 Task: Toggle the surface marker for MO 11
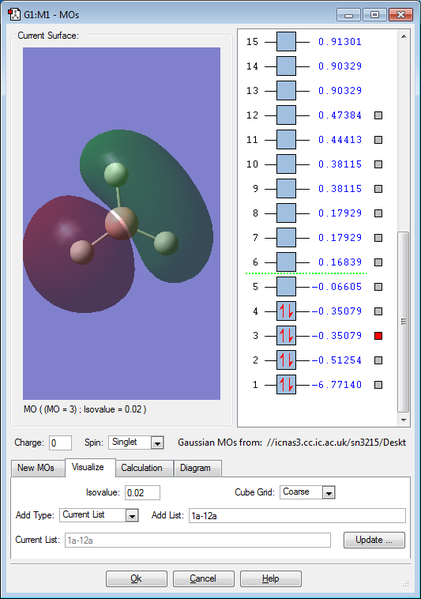point(378,140)
